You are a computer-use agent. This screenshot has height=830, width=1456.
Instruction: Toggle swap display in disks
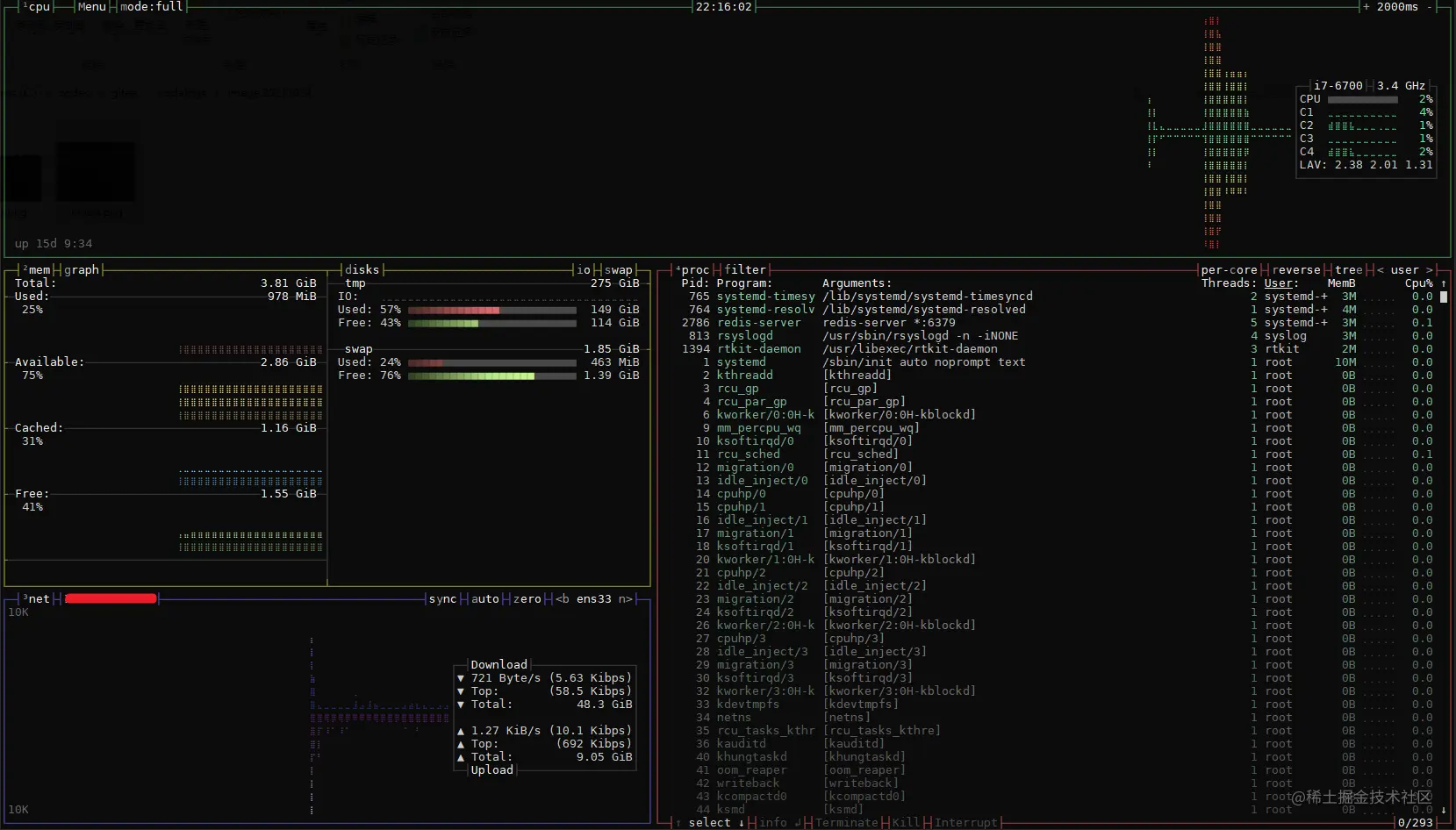click(619, 269)
